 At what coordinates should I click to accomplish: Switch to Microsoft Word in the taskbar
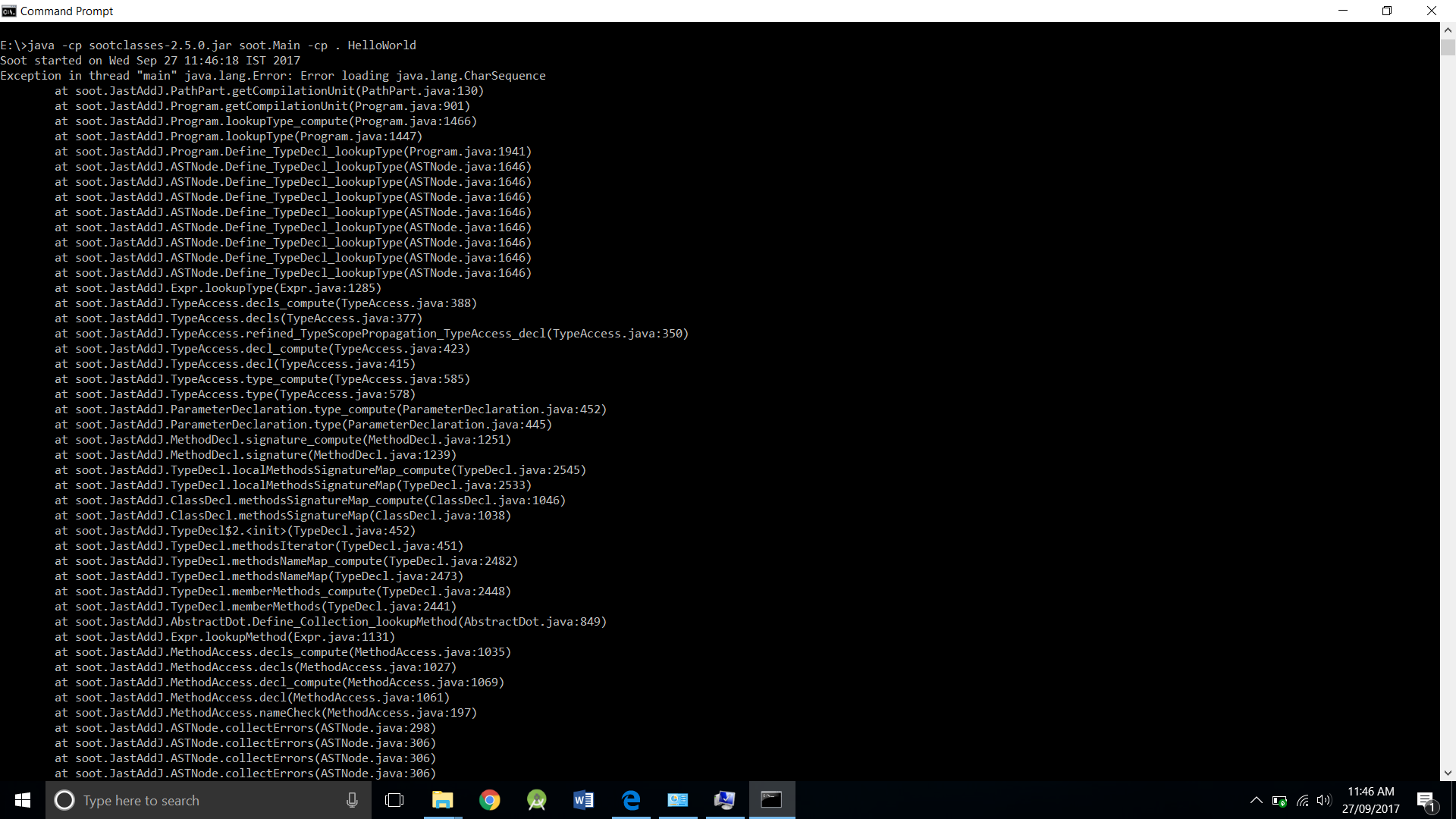pos(584,800)
